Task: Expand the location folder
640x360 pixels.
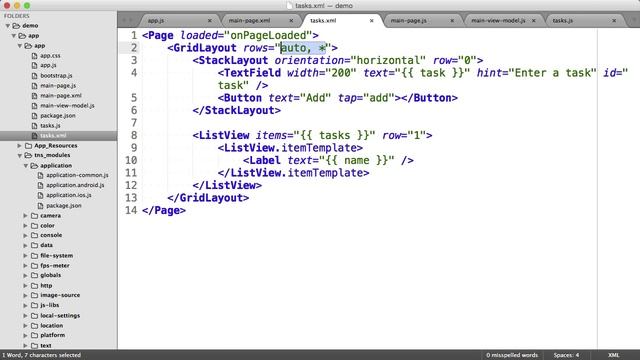Action: click(25, 326)
